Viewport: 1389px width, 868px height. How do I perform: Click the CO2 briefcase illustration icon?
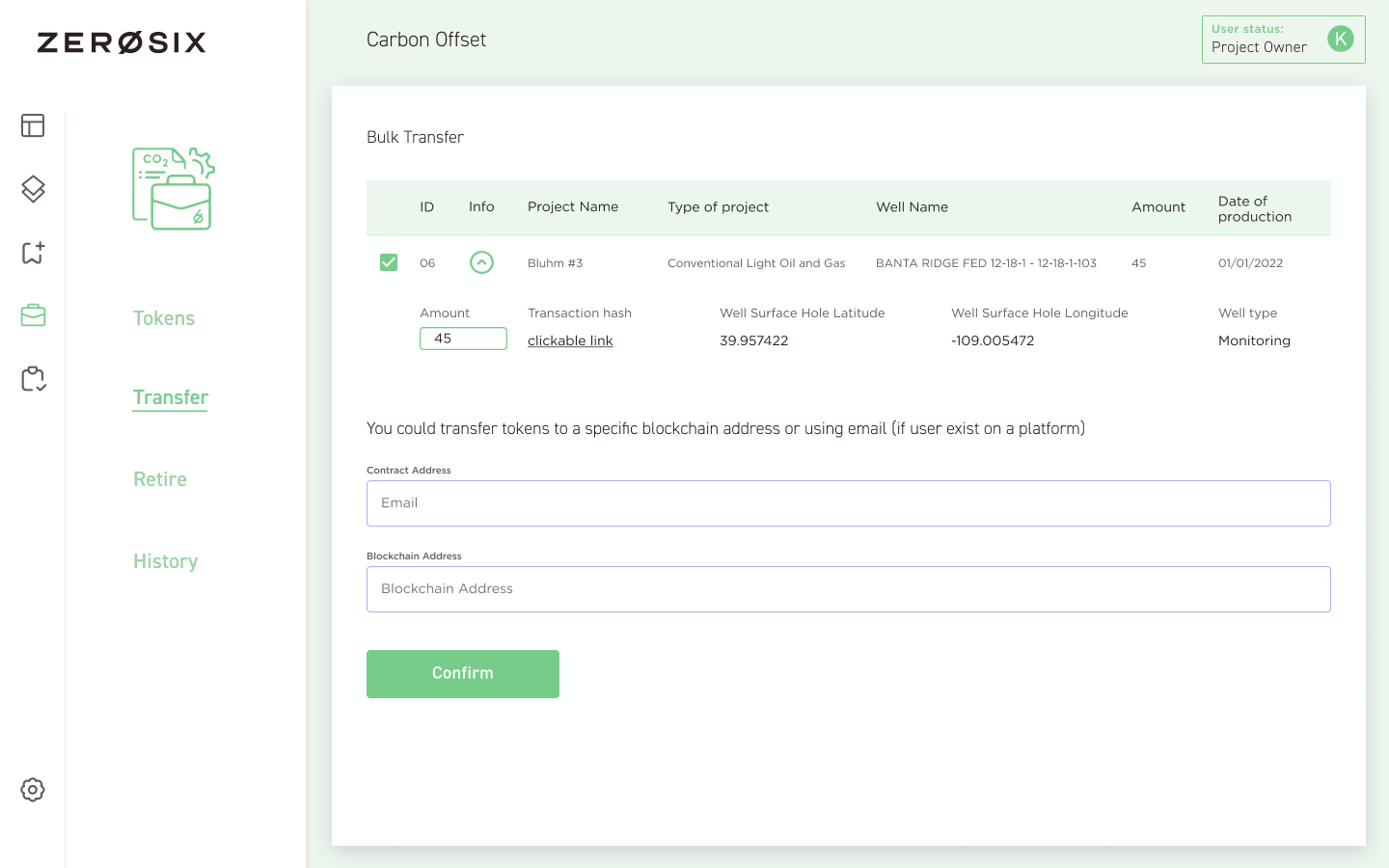(174, 189)
